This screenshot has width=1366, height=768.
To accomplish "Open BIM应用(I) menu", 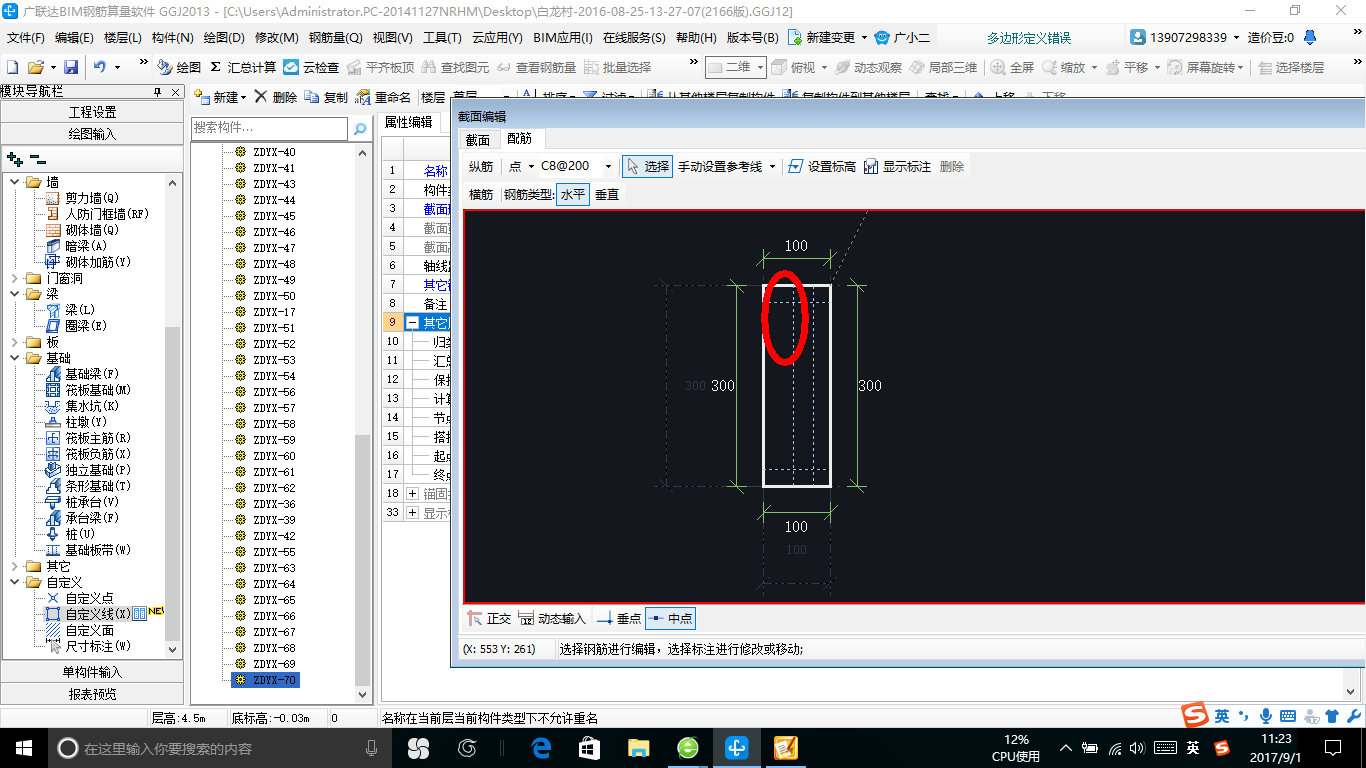I will [x=563, y=37].
